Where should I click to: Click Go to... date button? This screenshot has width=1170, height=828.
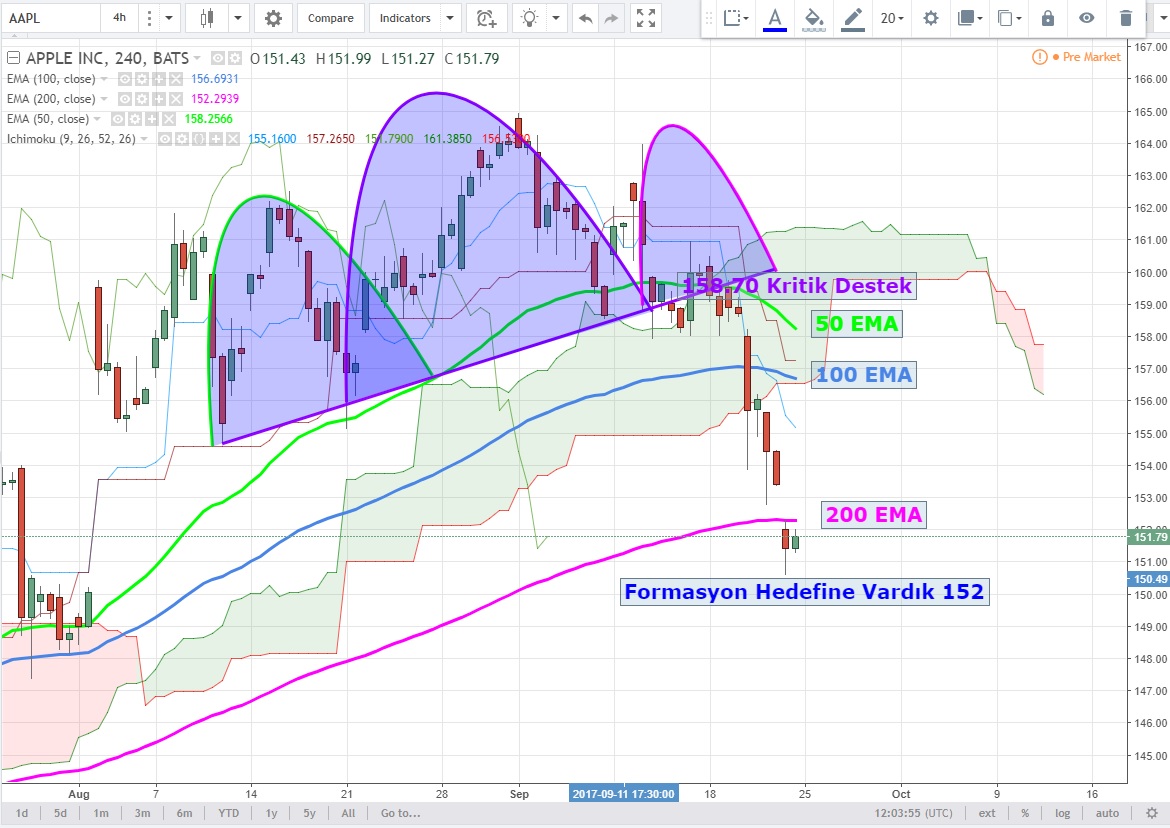tap(399, 813)
